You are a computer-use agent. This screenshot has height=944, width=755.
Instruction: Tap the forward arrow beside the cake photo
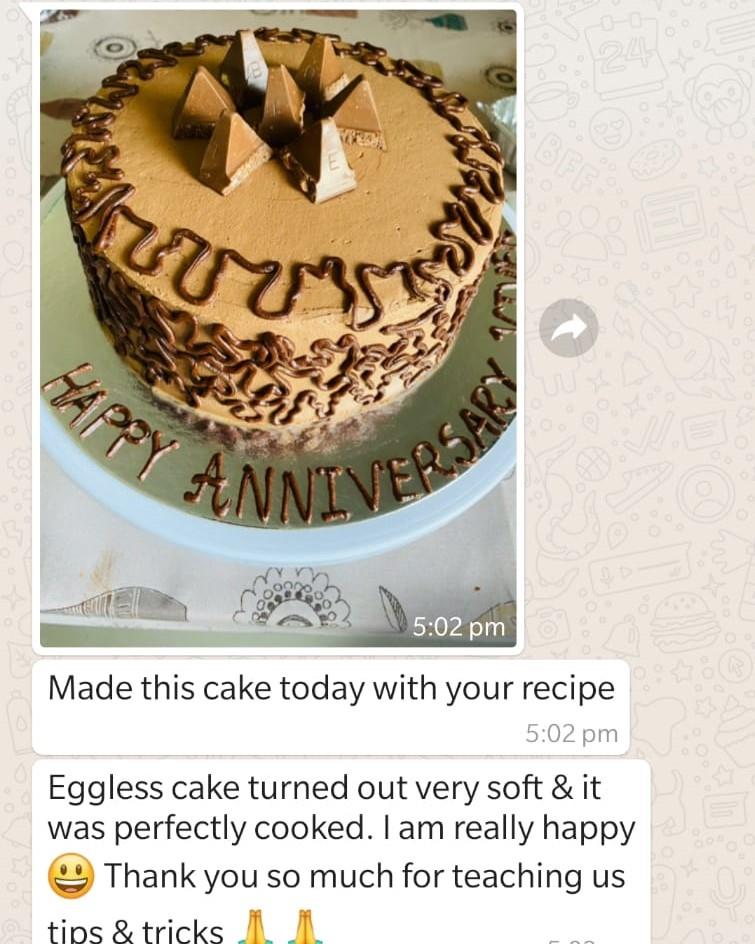[x=568, y=328]
